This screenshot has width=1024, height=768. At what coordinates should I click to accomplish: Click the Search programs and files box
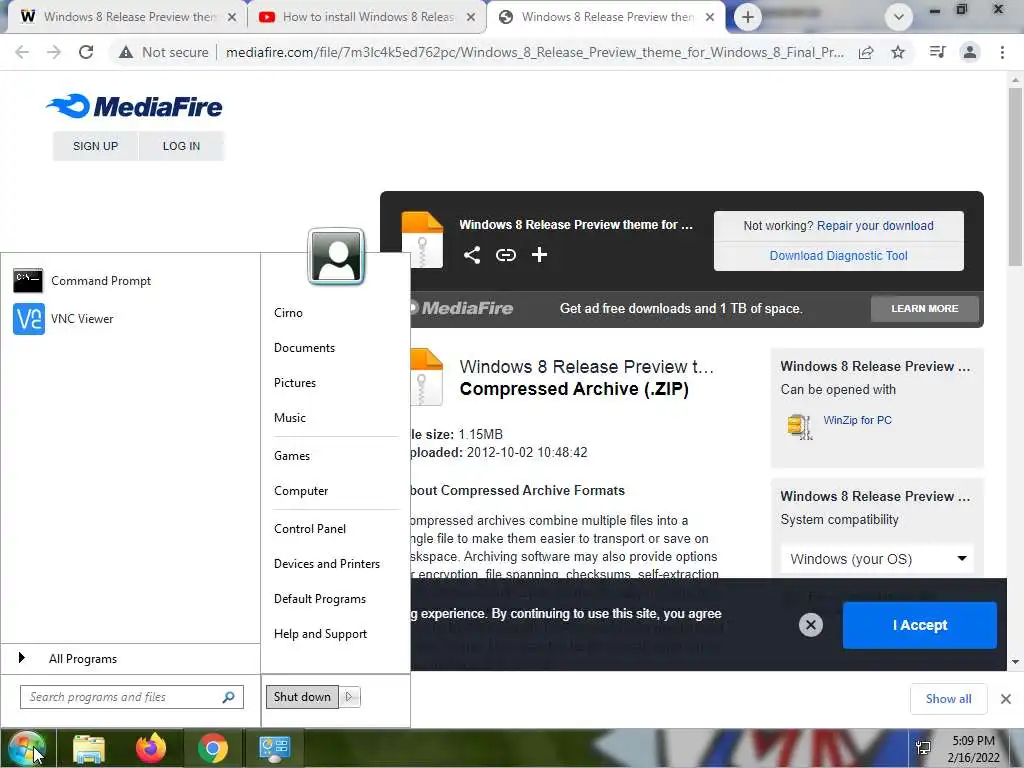coord(132,697)
